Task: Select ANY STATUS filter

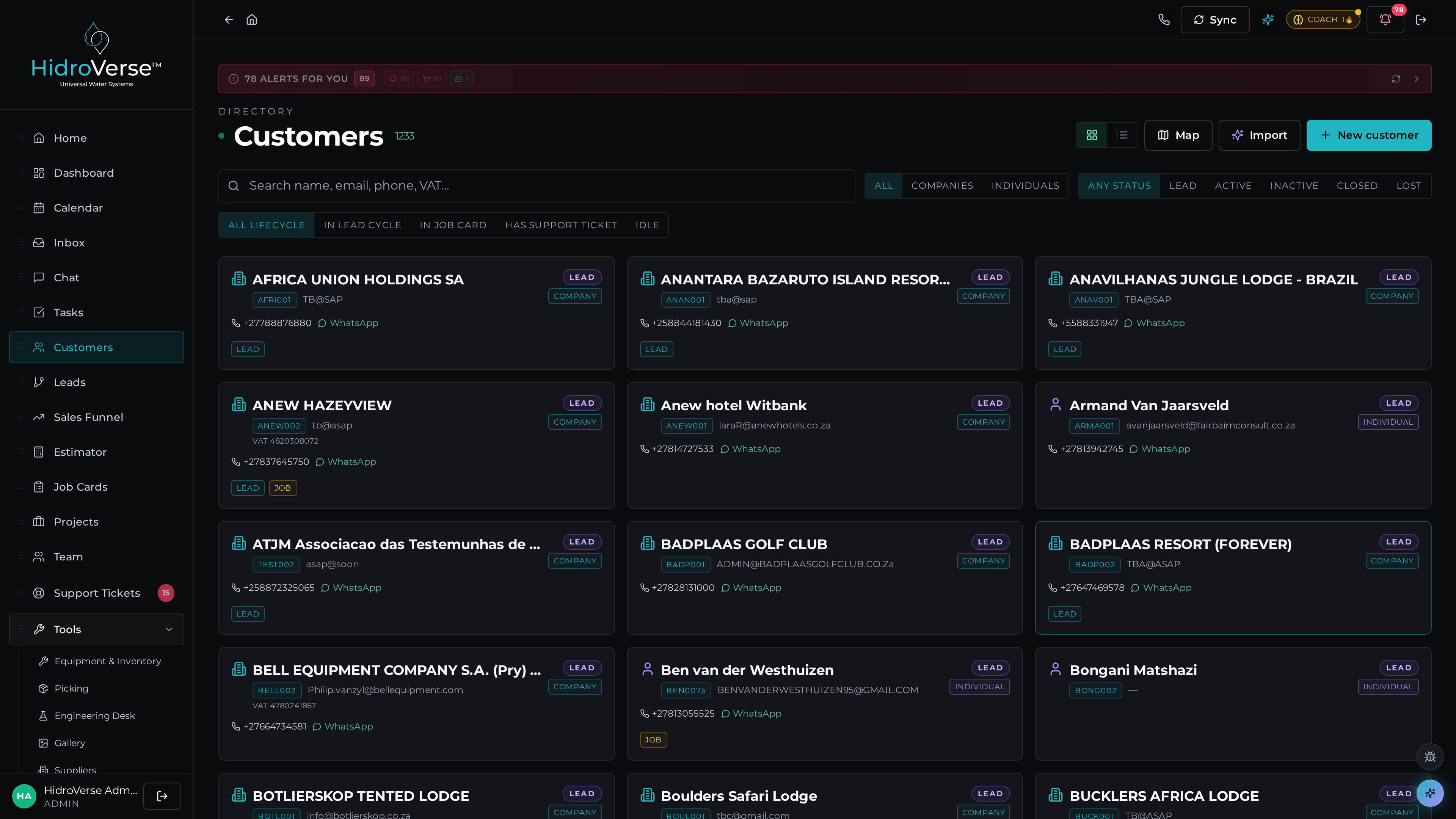Action: [1119, 186]
